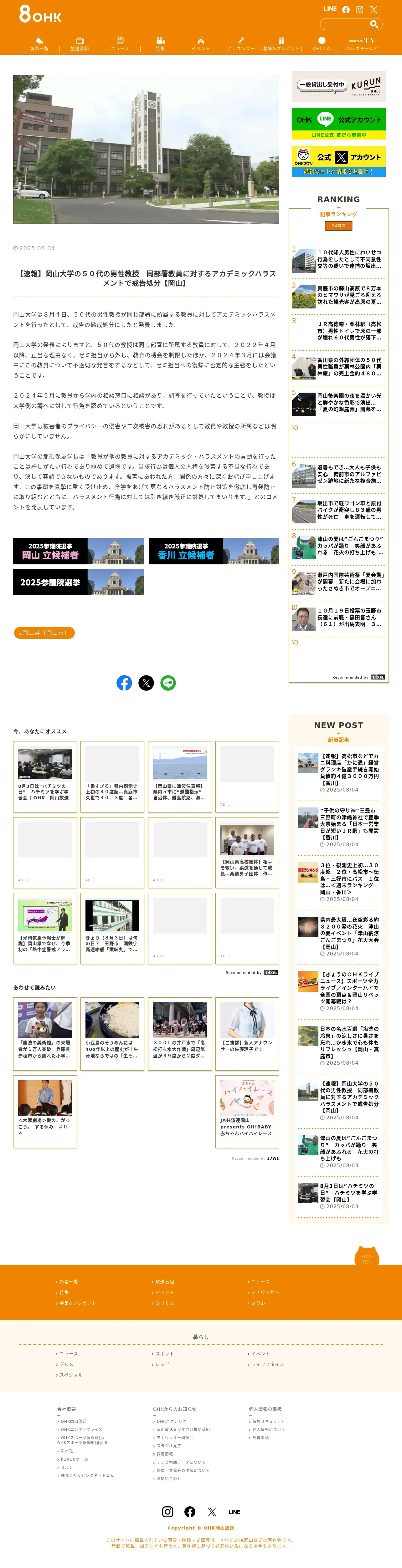Open 2025参議院選挙 岡山 立候補者 banner
This screenshot has height=1568, width=402.
pos(79,551)
